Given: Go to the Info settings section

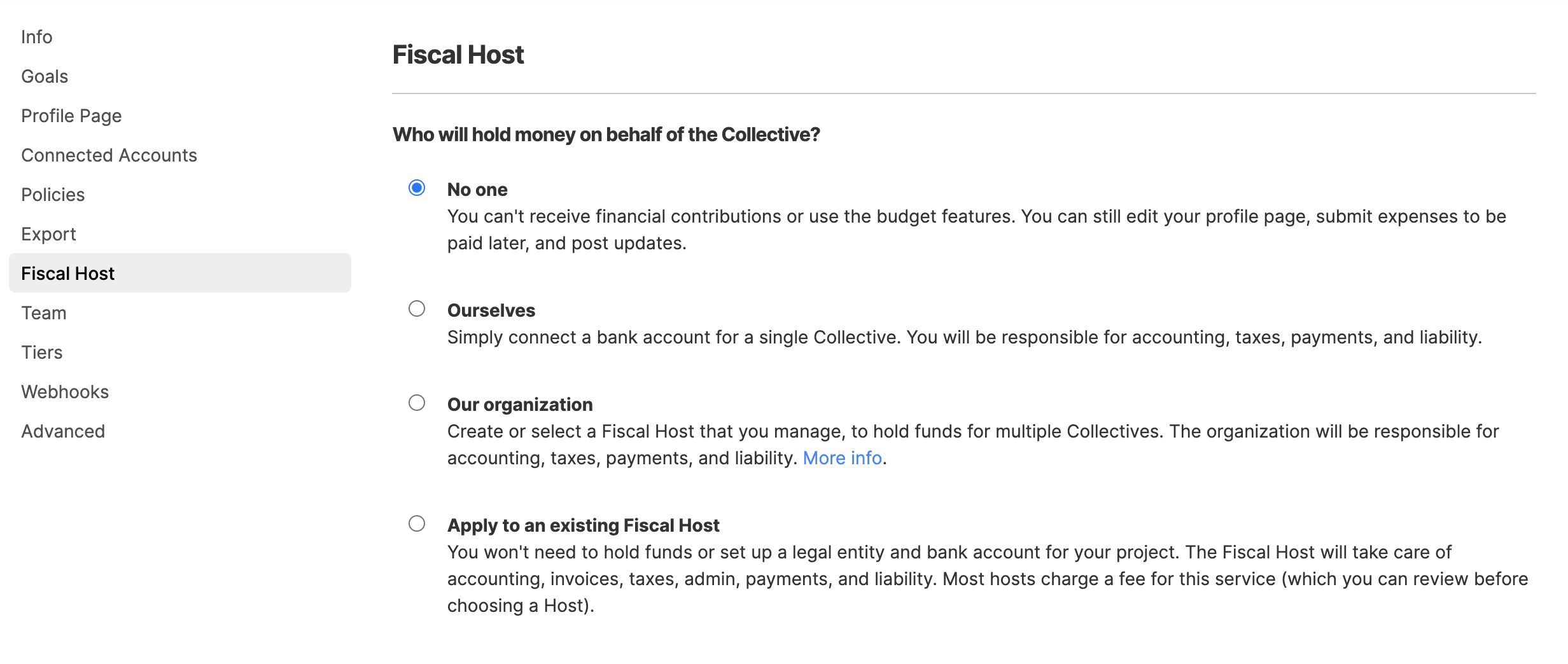Looking at the screenshot, I should point(37,37).
